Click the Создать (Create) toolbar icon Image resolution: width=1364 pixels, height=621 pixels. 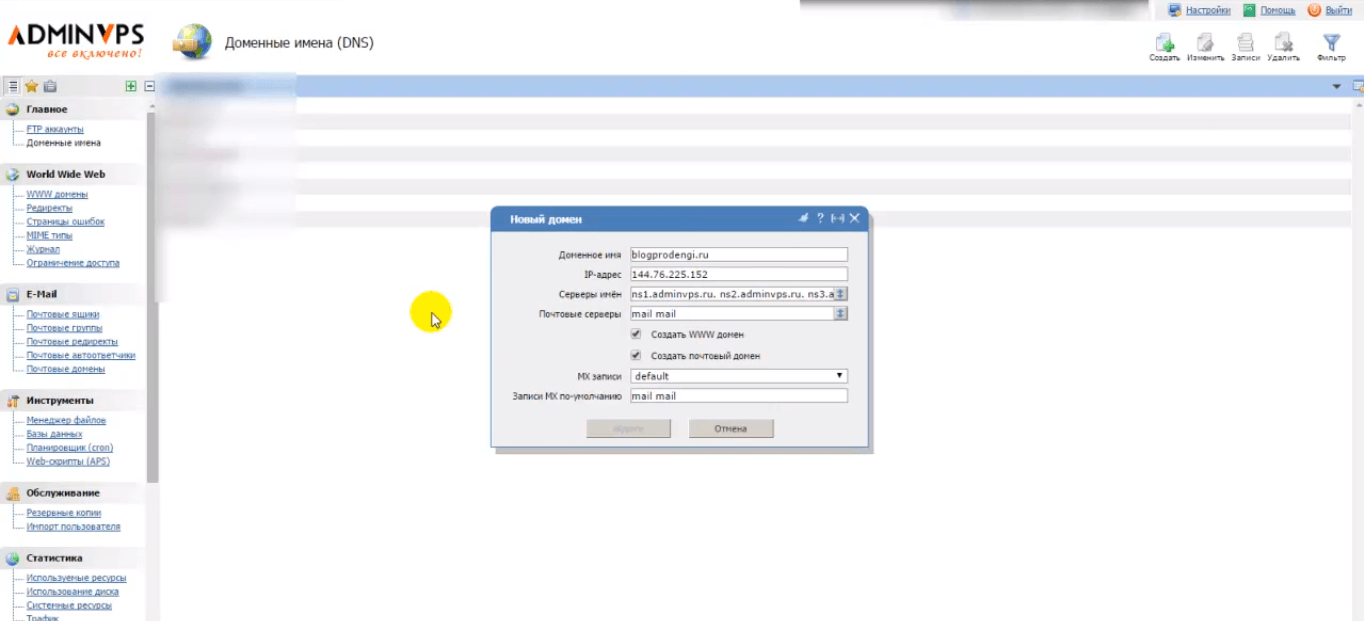click(1164, 43)
